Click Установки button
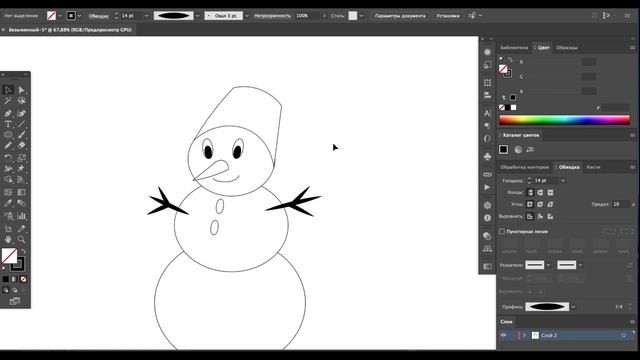640x360 pixels. click(x=448, y=16)
